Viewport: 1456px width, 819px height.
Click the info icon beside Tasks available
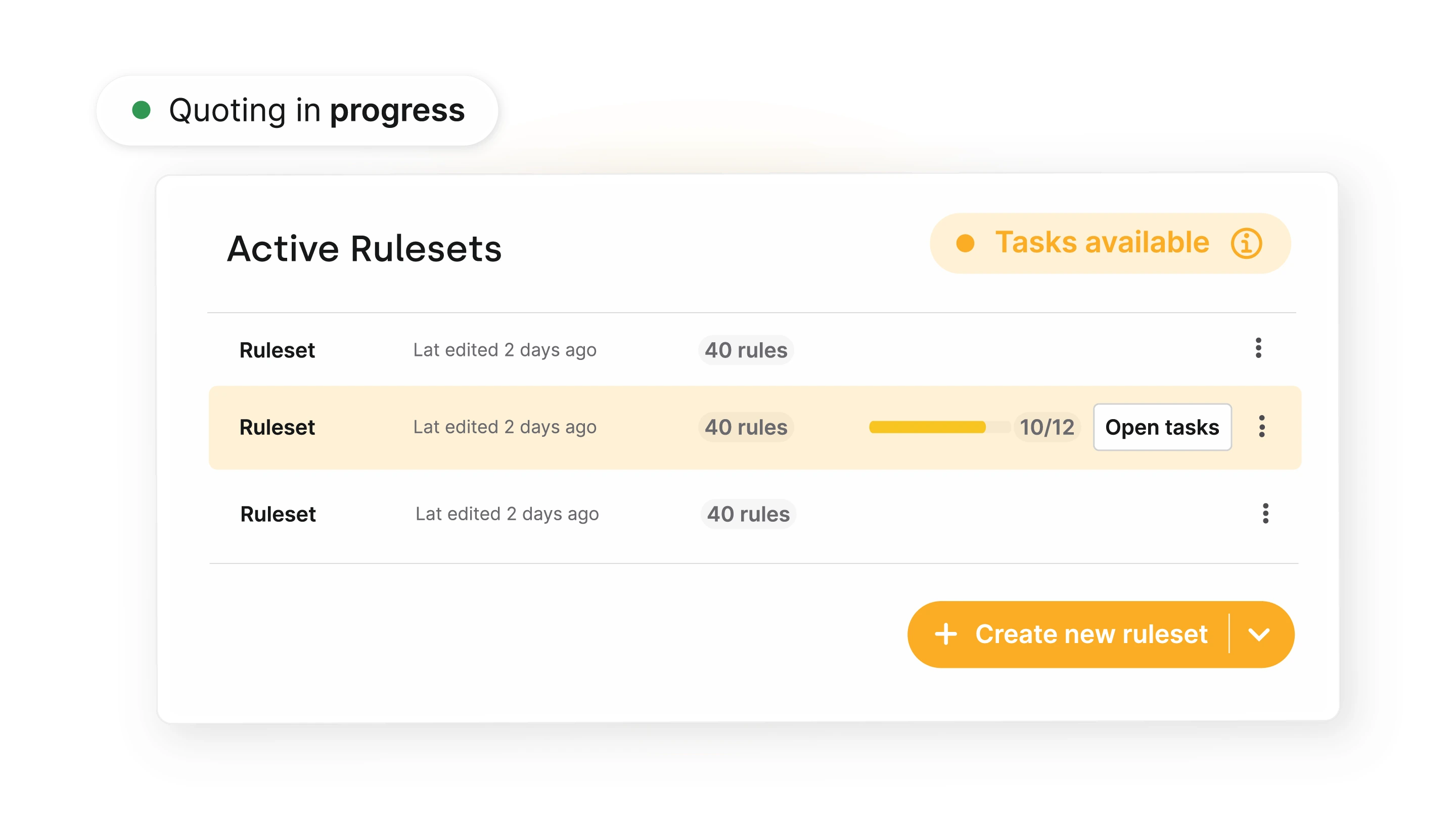pyautogui.click(x=1246, y=244)
